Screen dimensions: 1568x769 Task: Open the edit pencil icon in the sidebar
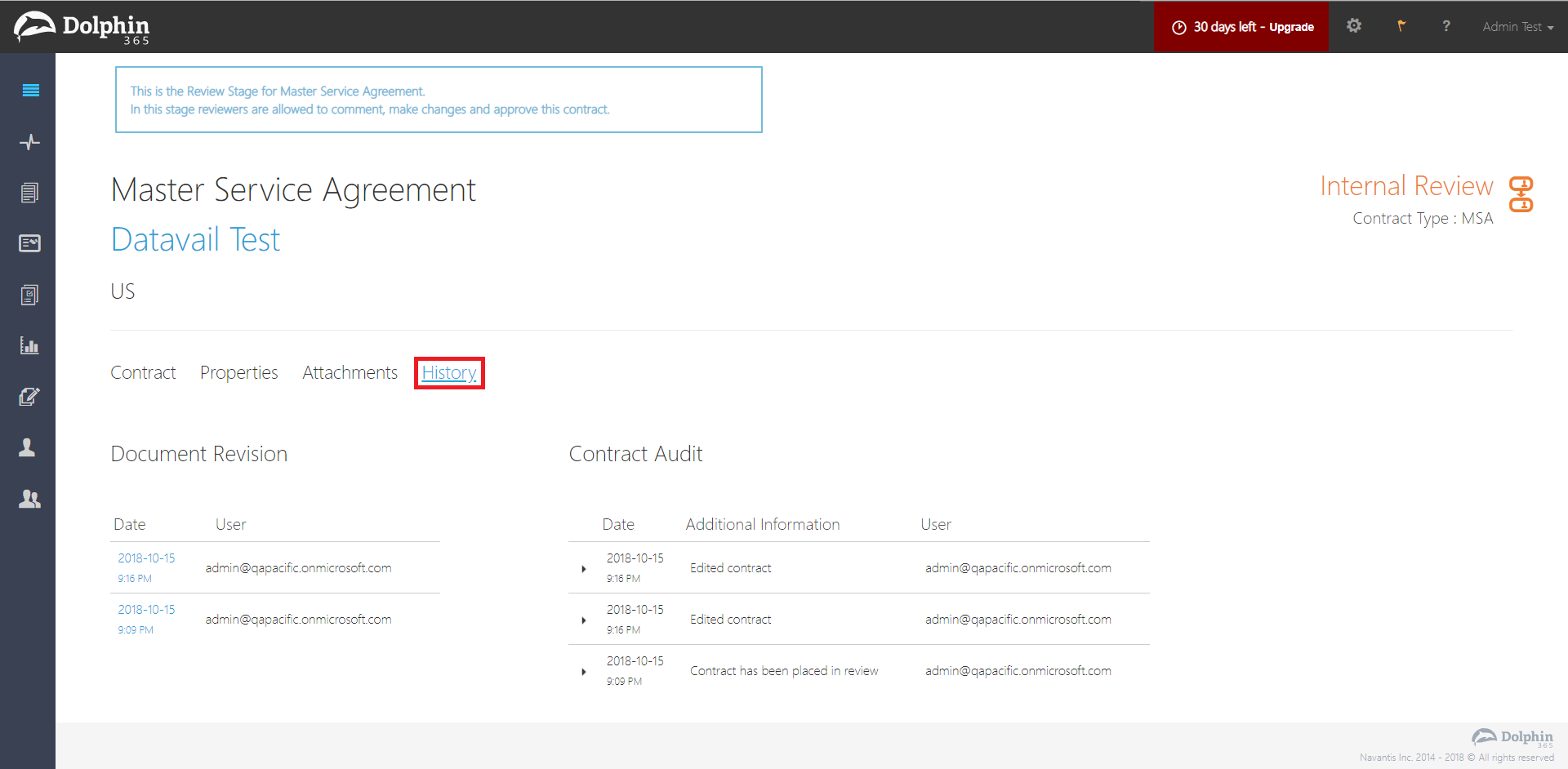(x=29, y=397)
